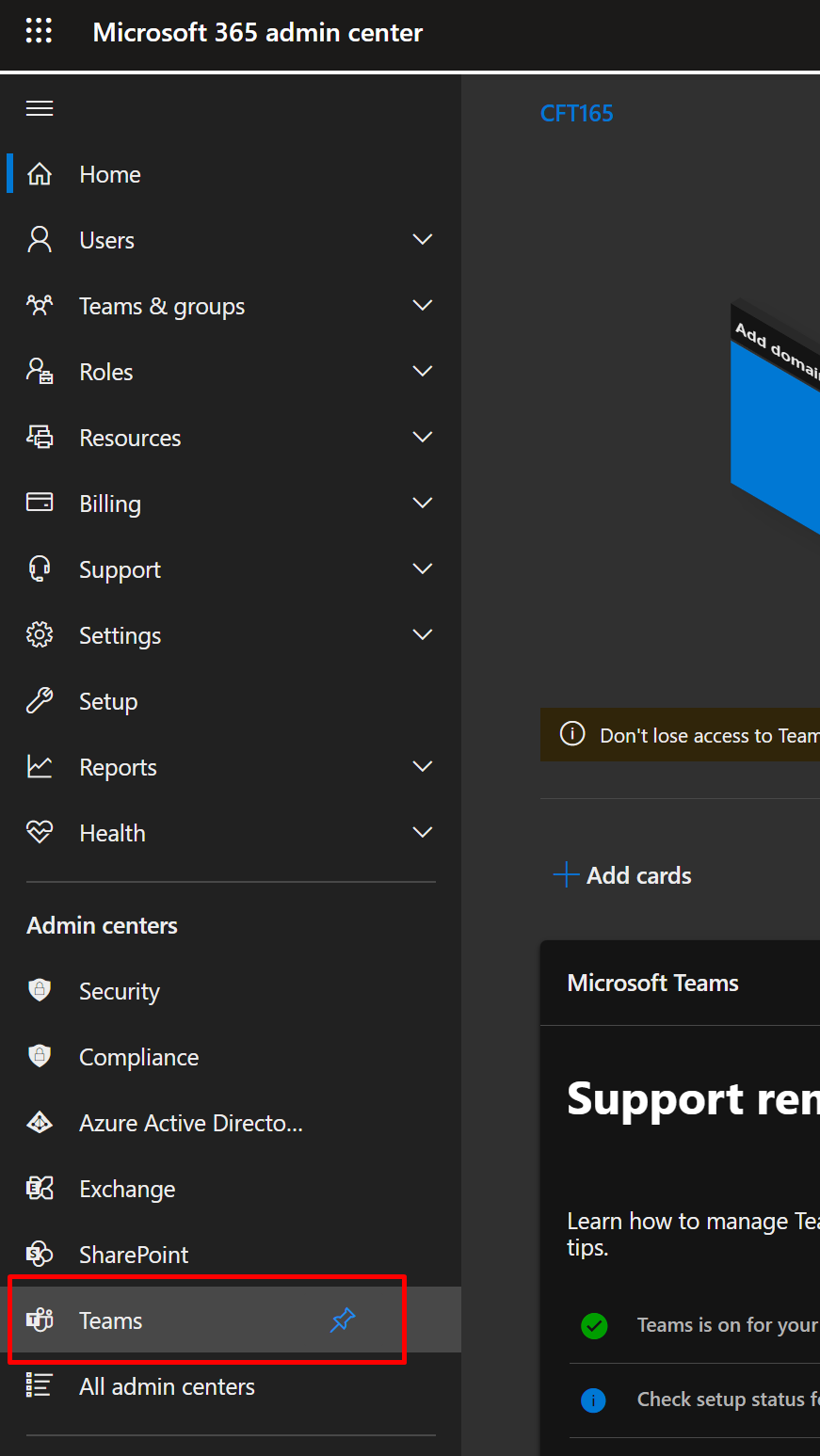
Task: Open the CFT165 tenant link
Action: [x=576, y=112]
